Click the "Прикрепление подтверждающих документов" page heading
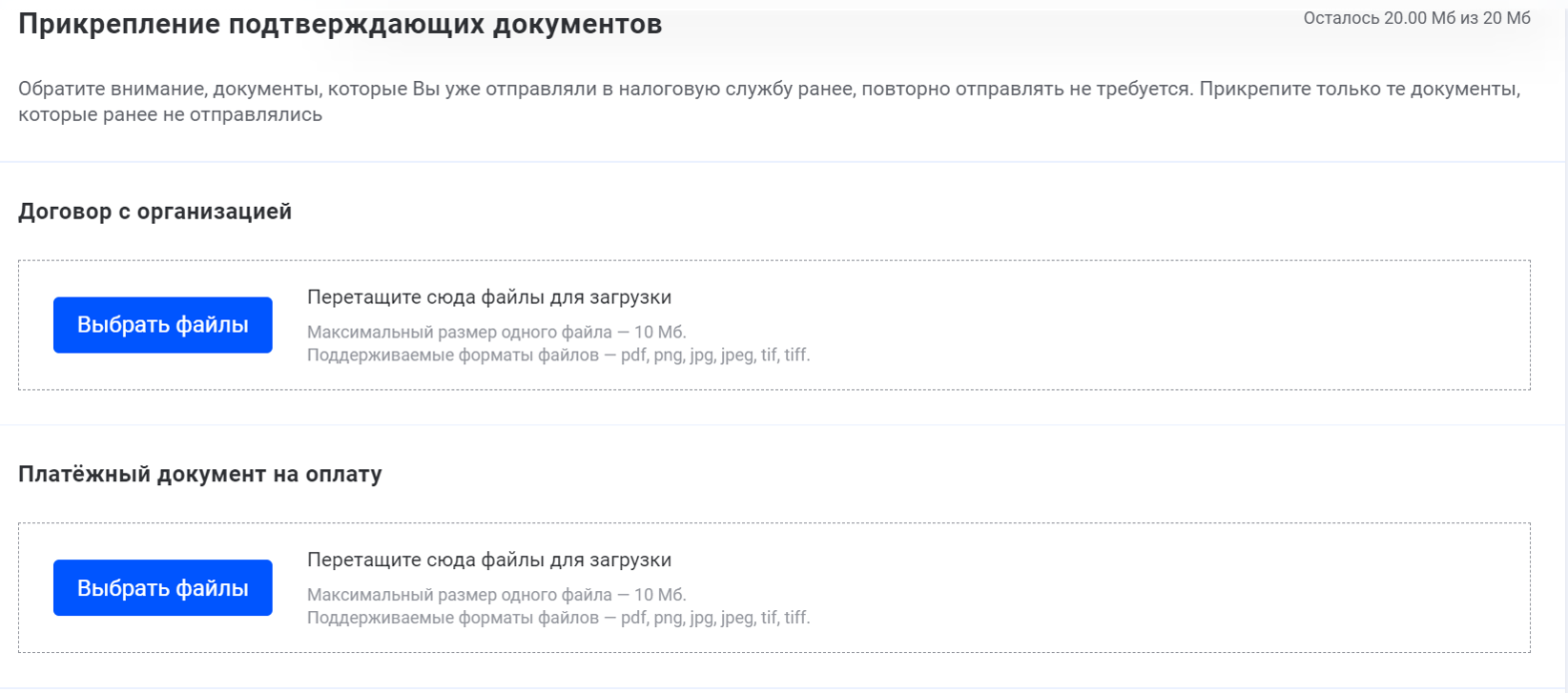Screen dimensions: 1568x693 [340, 25]
